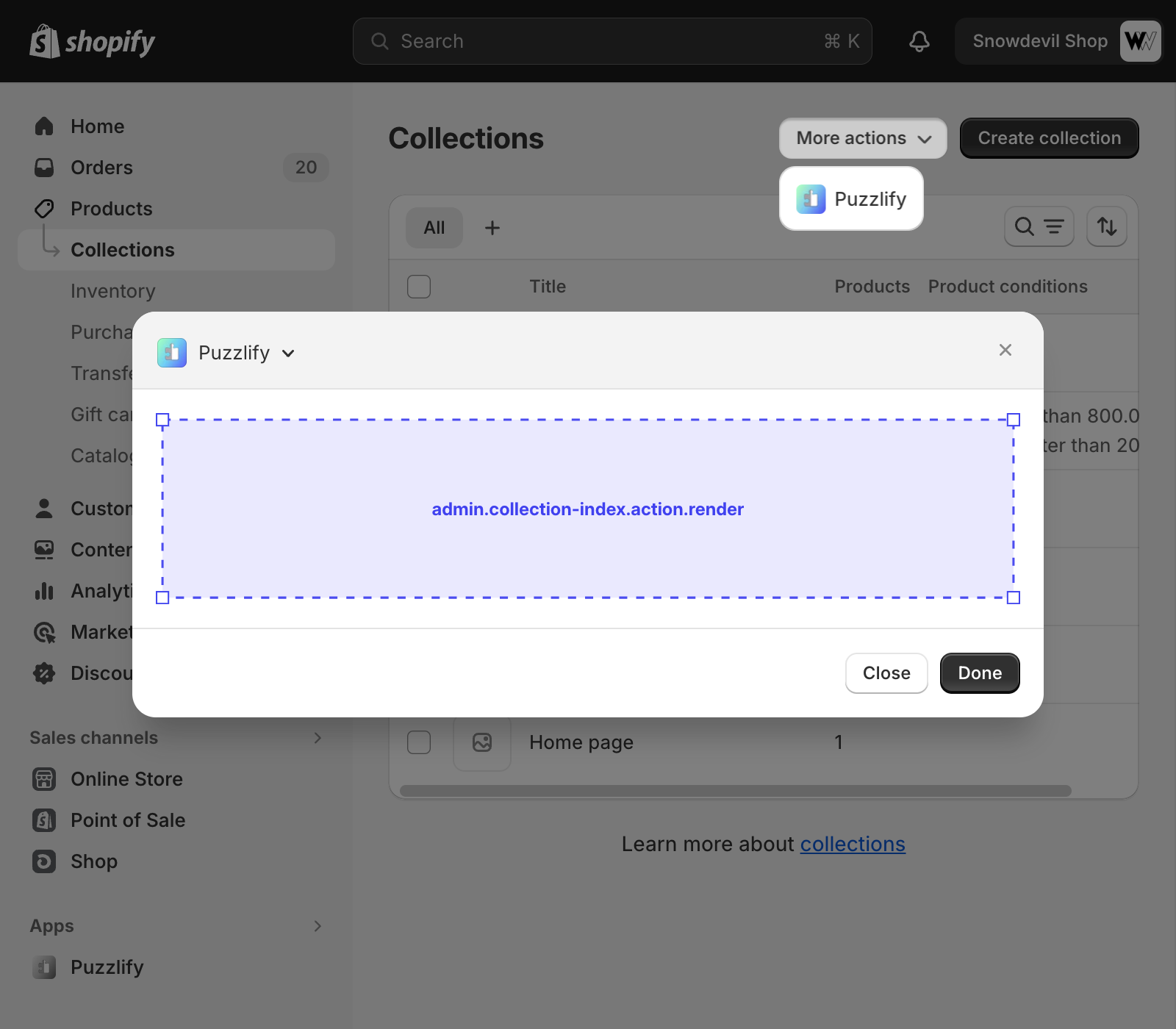Open Online Store sales channel
The image size is (1176, 1029).
pos(126,779)
